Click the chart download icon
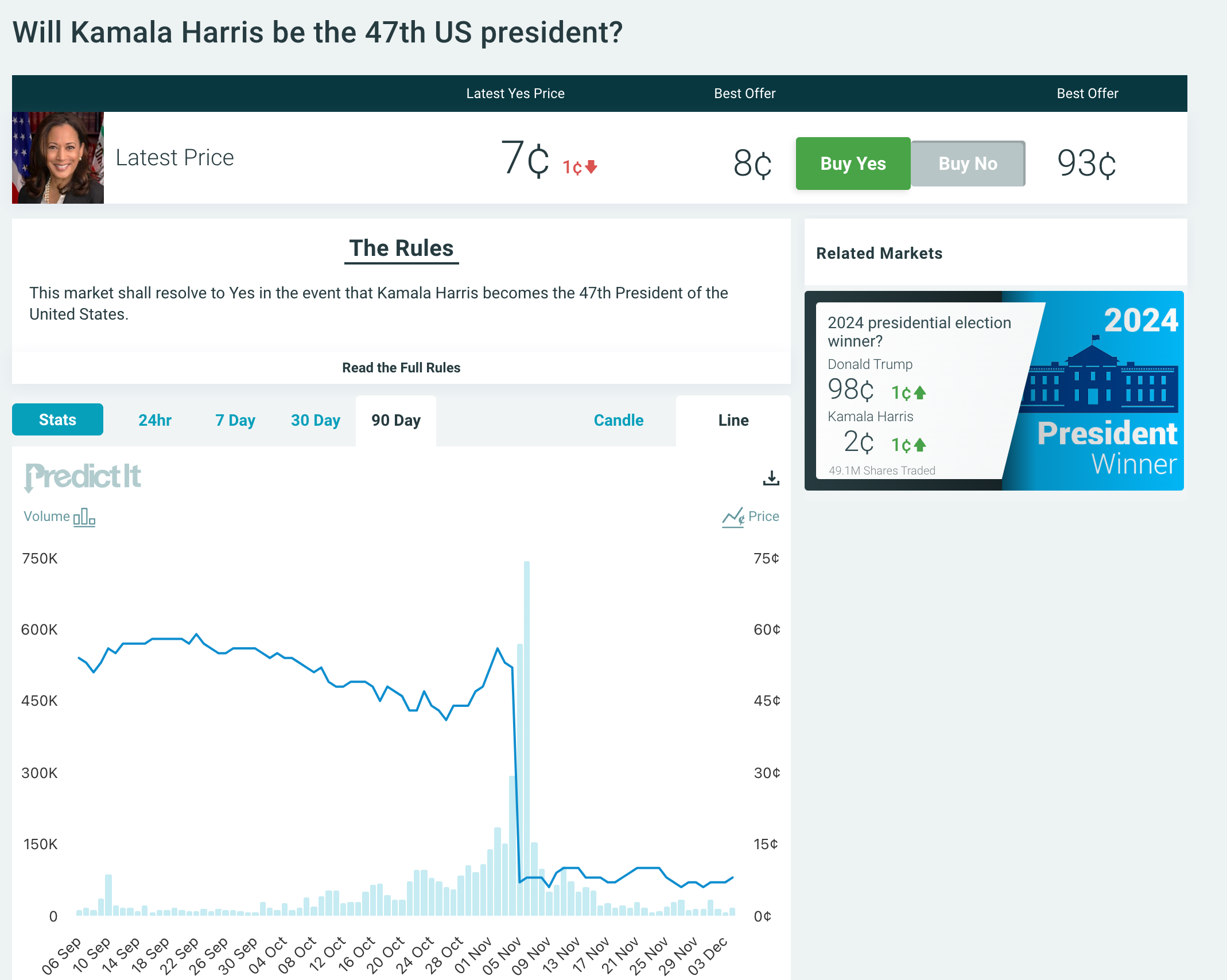Viewport: 1227px width, 980px height. tap(771, 478)
